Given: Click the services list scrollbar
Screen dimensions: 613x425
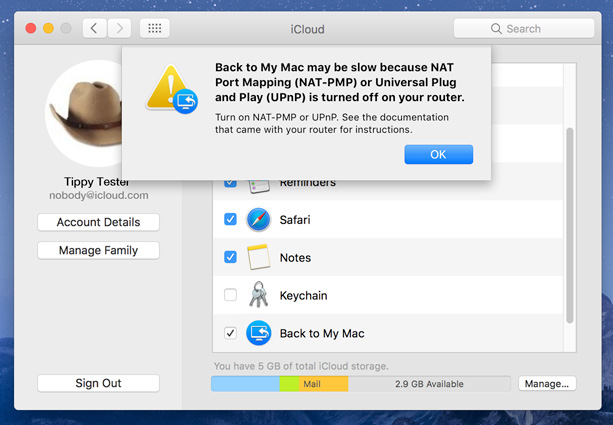Looking at the screenshot, I should [570, 225].
